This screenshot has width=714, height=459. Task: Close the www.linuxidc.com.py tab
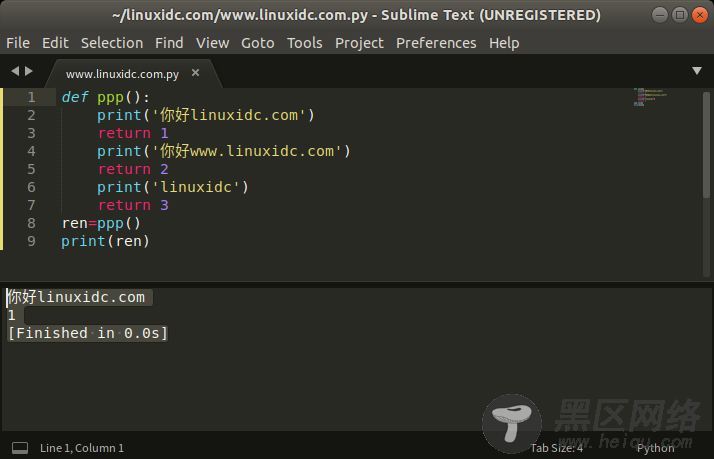195,72
